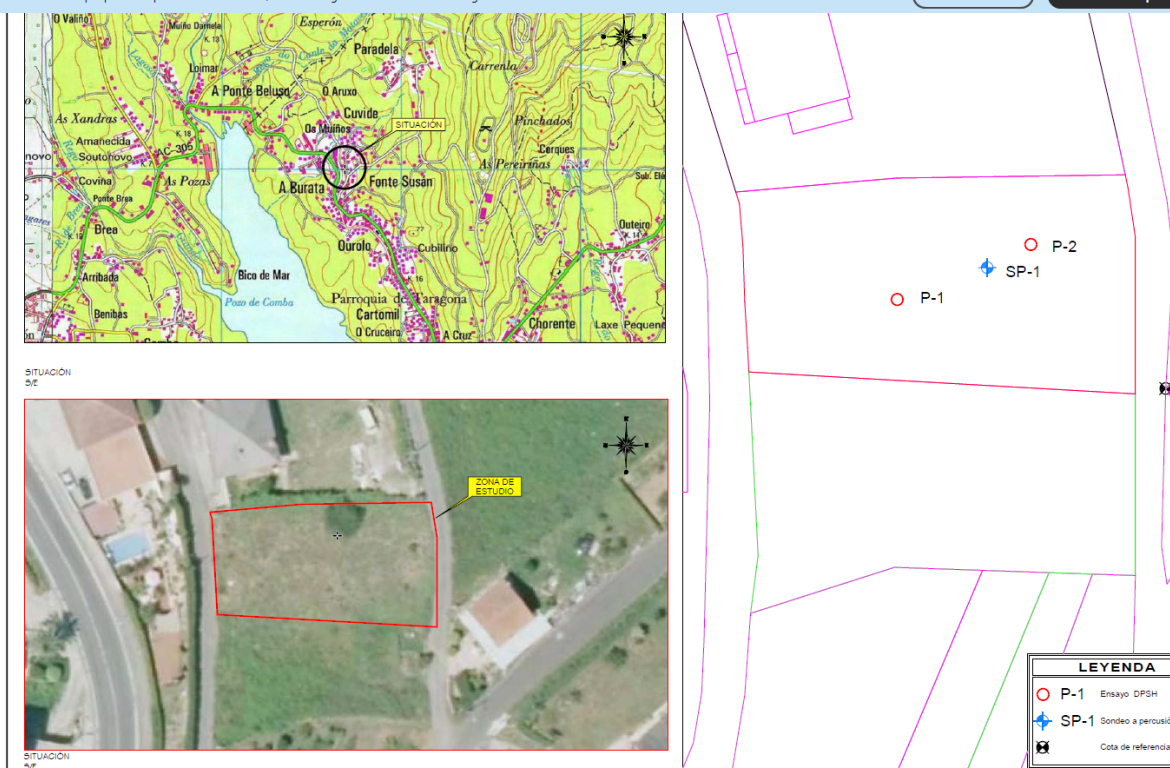Click the 'Cuvide' place name
The image size is (1170, 768).
tap(361, 113)
